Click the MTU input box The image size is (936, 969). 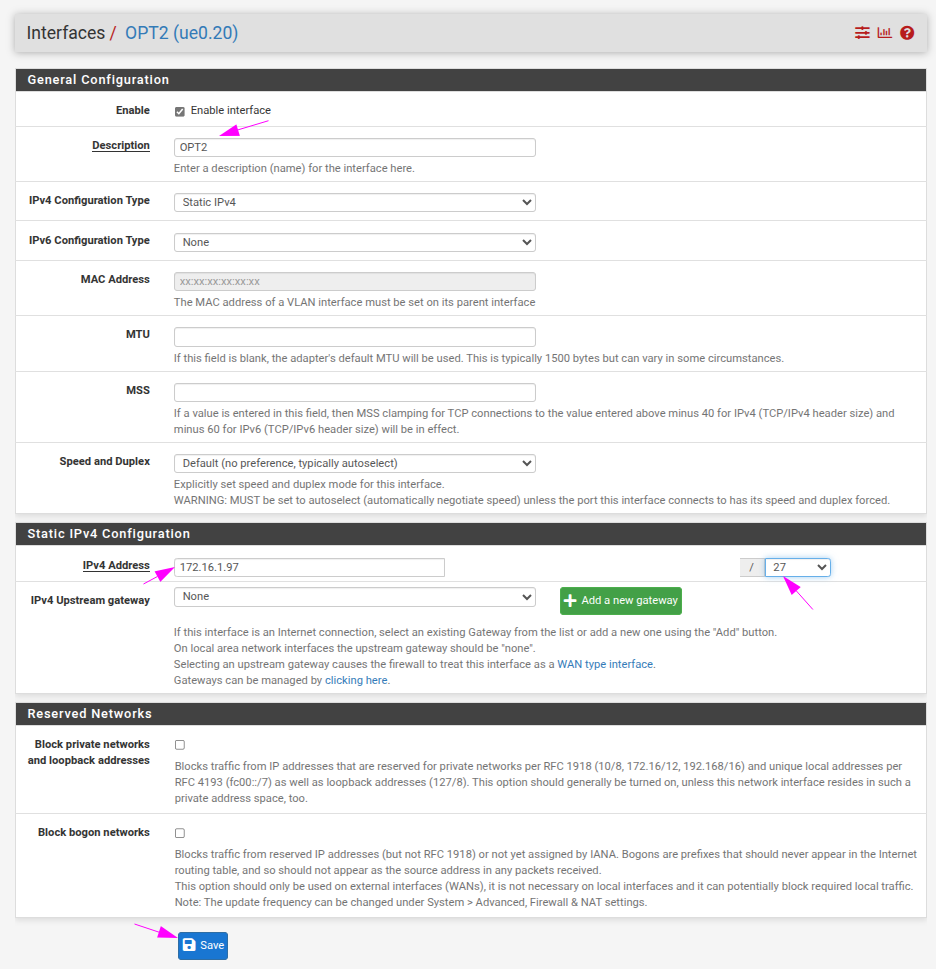coord(354,337)
